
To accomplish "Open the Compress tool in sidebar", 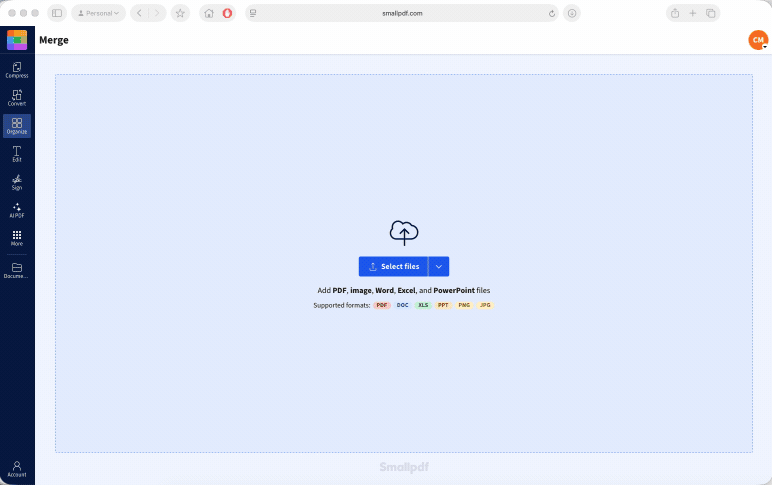I will pos(17,70).
